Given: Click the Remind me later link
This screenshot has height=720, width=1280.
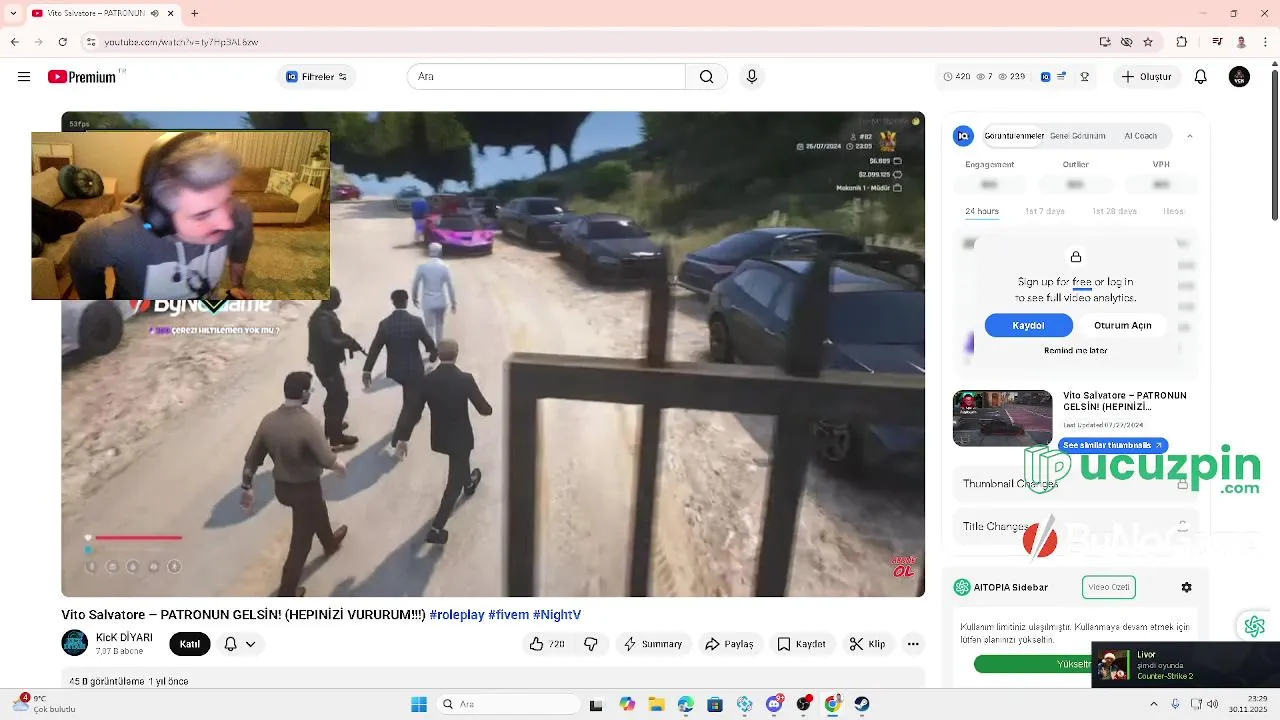Looking at the screenshot, I should click(x=1075, y=350).
